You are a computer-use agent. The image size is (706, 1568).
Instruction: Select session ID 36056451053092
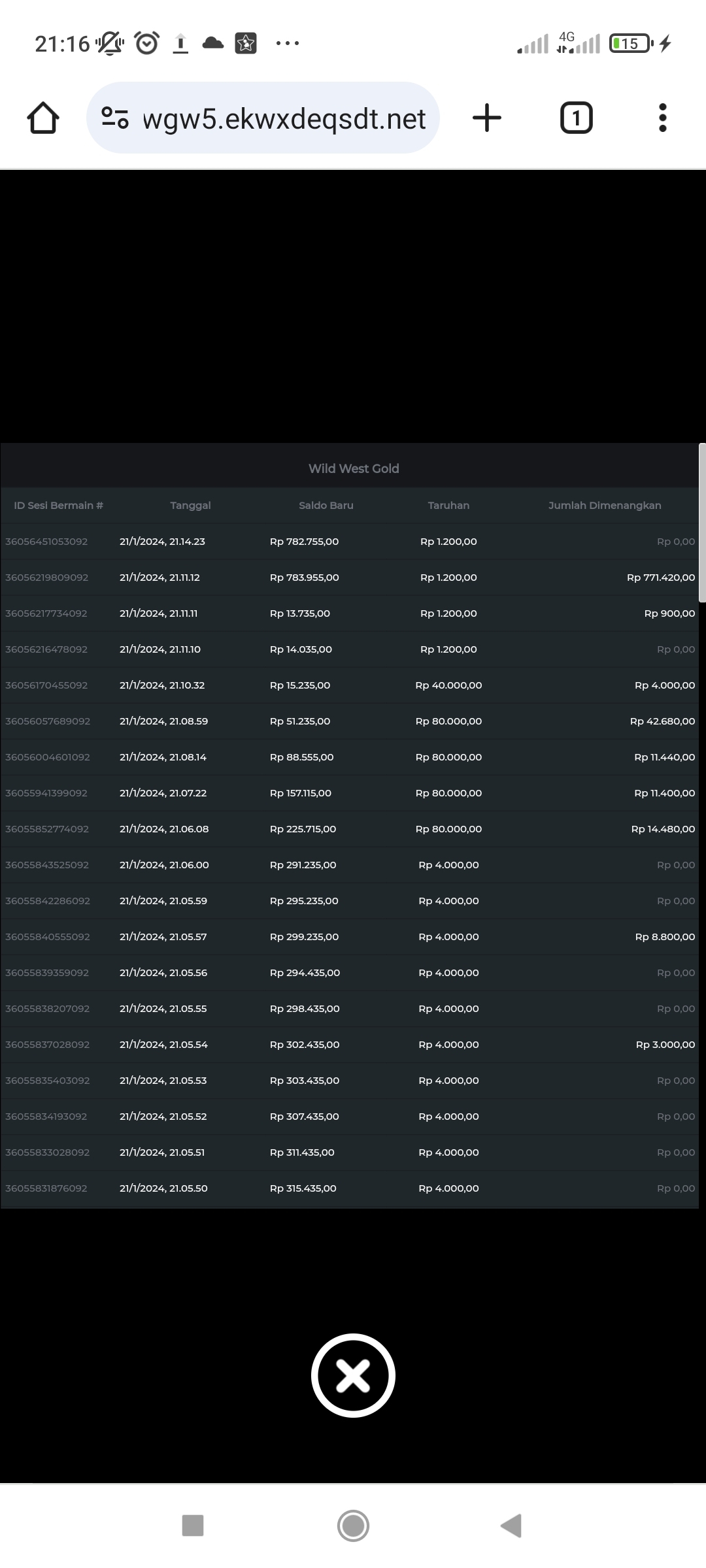point(46,542)
